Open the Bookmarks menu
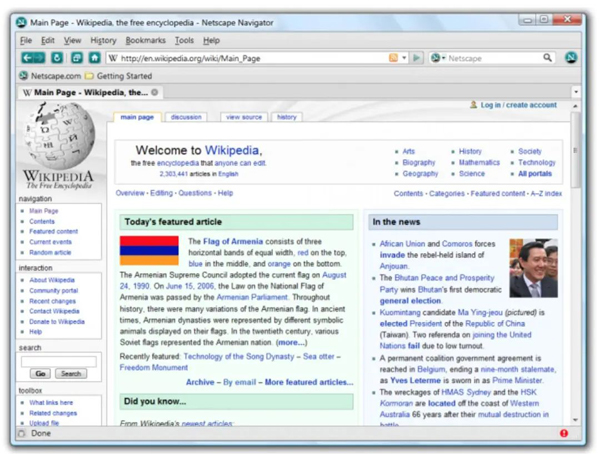The image size is (600, 454). pyautogui.click(x=145, y=40)
